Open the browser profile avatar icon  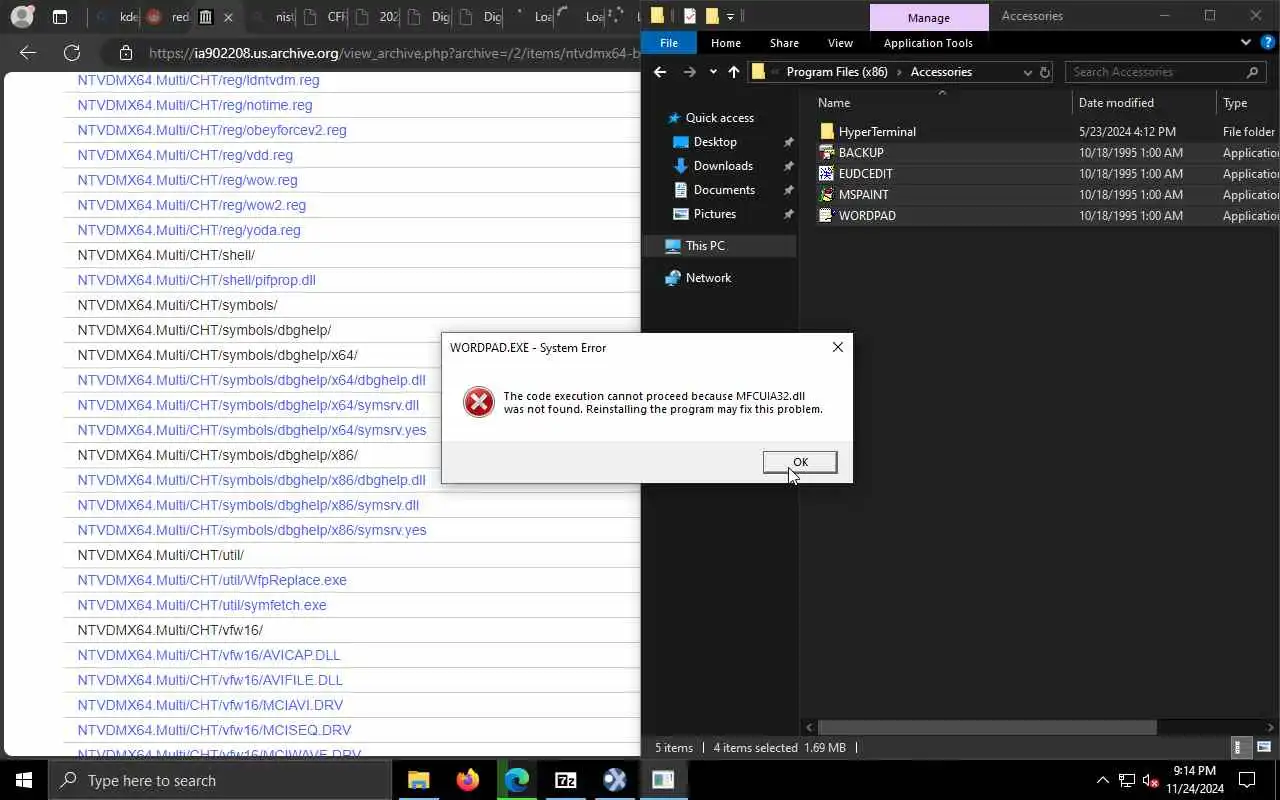tap(22, 17)
